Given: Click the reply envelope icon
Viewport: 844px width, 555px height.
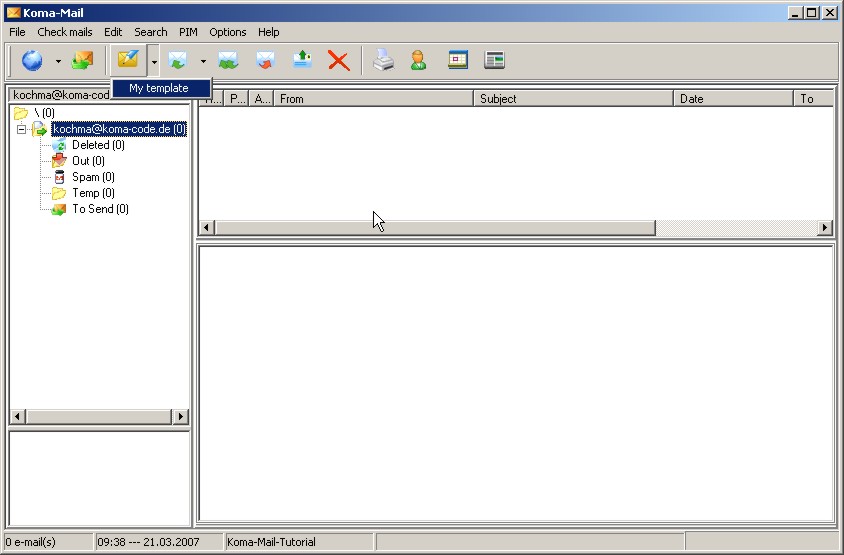Looking at the screenshot, I should (x=178, y=60).
